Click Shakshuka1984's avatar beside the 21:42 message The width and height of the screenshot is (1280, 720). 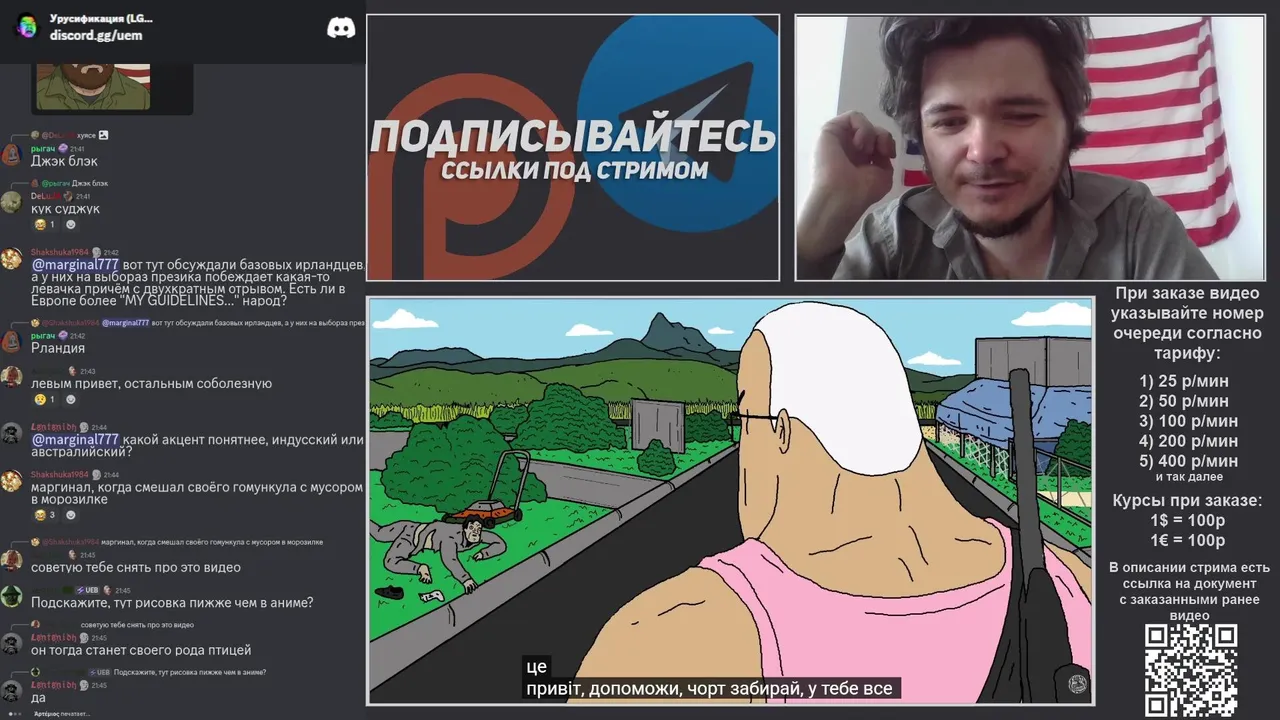[x=11, y=259]
